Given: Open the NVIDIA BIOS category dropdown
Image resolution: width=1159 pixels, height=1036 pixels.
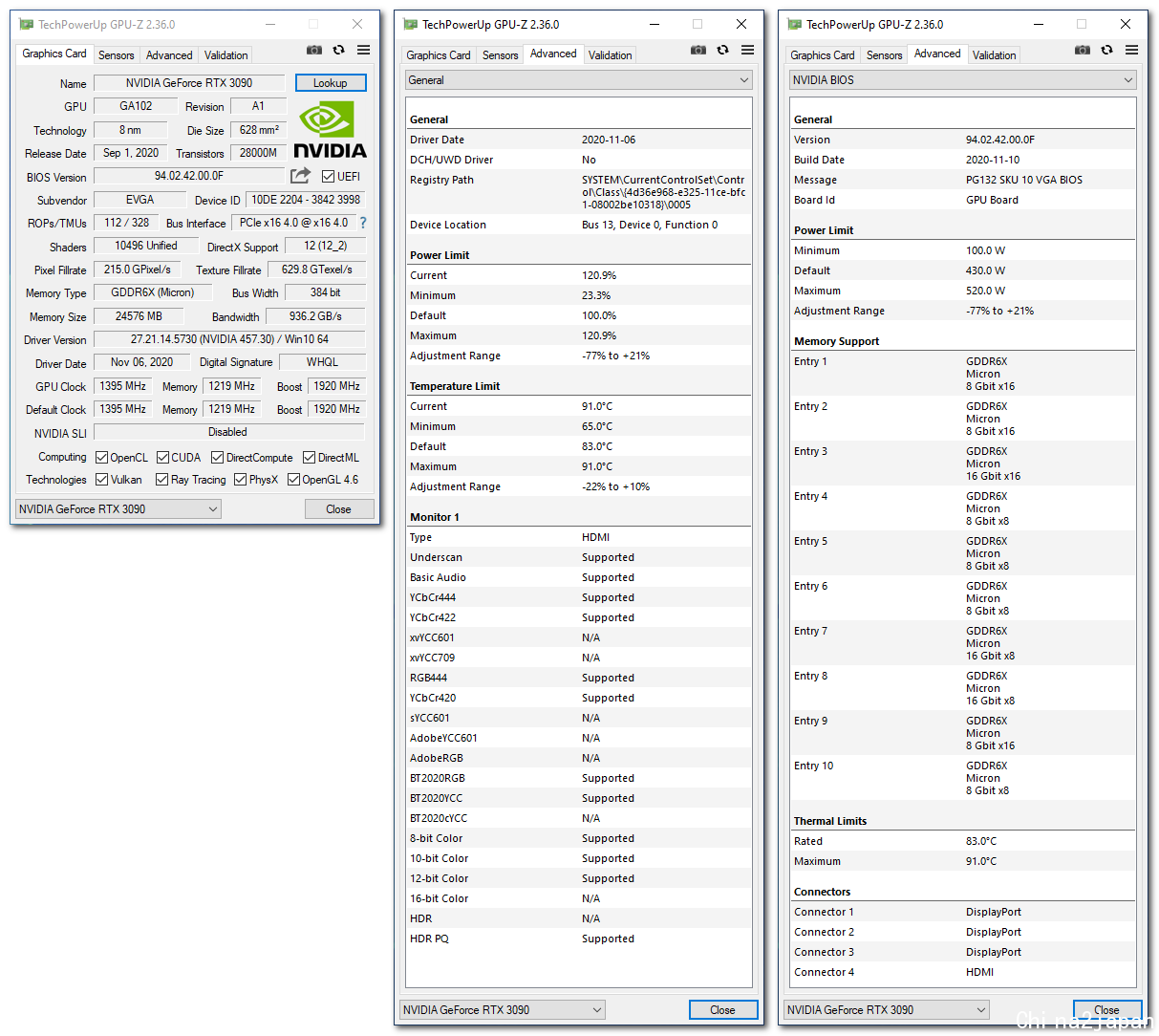Looking at the screenshot, I should click(x=962, y=80).
